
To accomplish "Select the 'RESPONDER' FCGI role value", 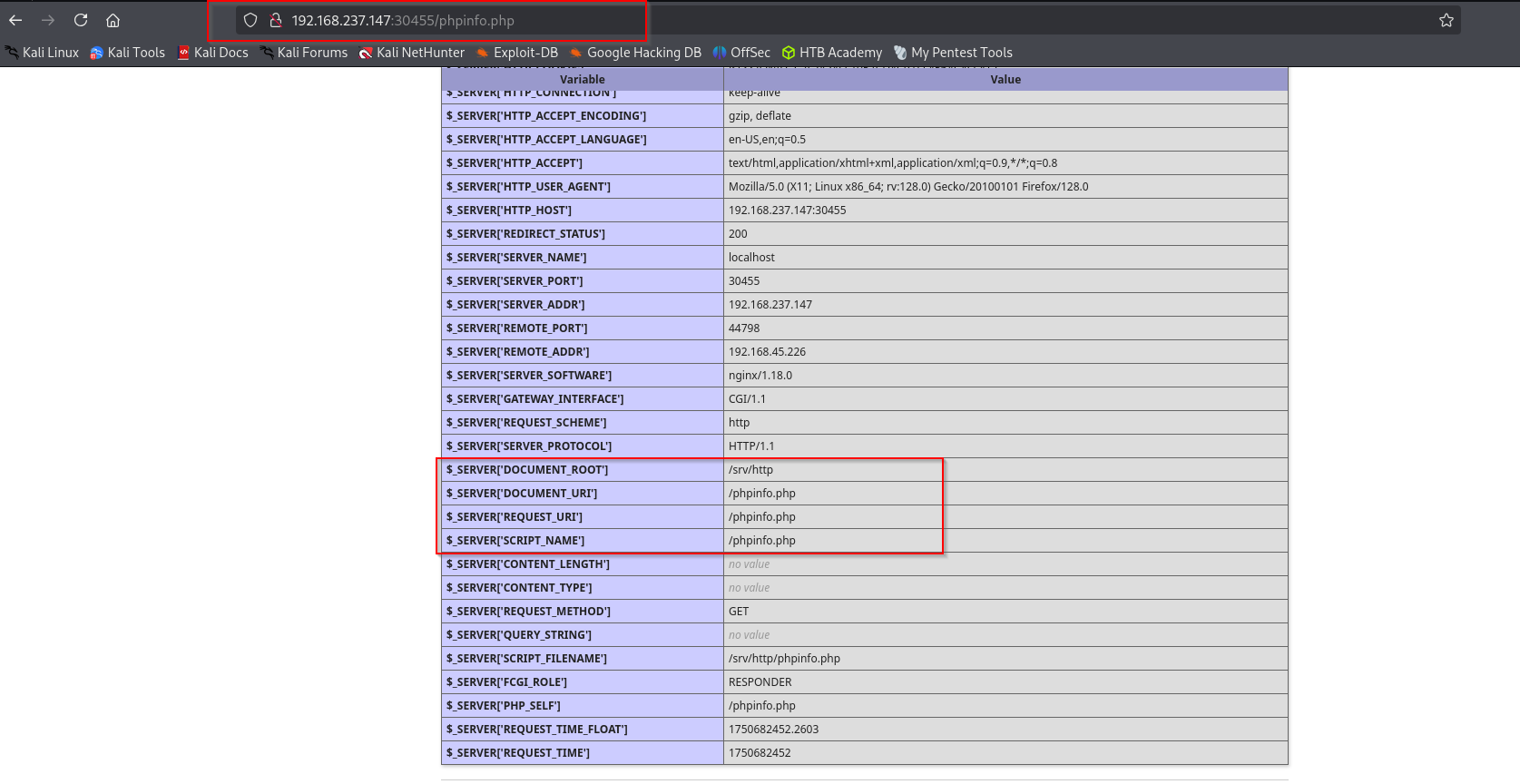I will pyautogui.click(x=760, y=682).
